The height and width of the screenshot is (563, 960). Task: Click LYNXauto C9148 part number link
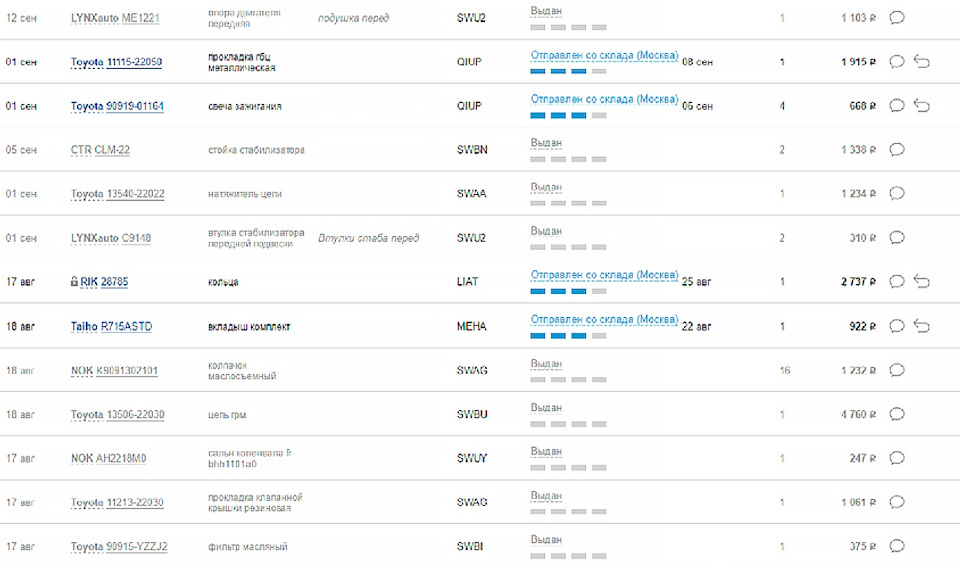point(137,238)
